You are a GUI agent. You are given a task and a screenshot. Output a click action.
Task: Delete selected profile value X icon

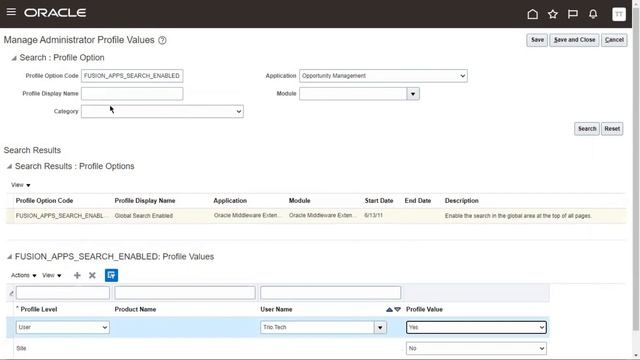92,276
